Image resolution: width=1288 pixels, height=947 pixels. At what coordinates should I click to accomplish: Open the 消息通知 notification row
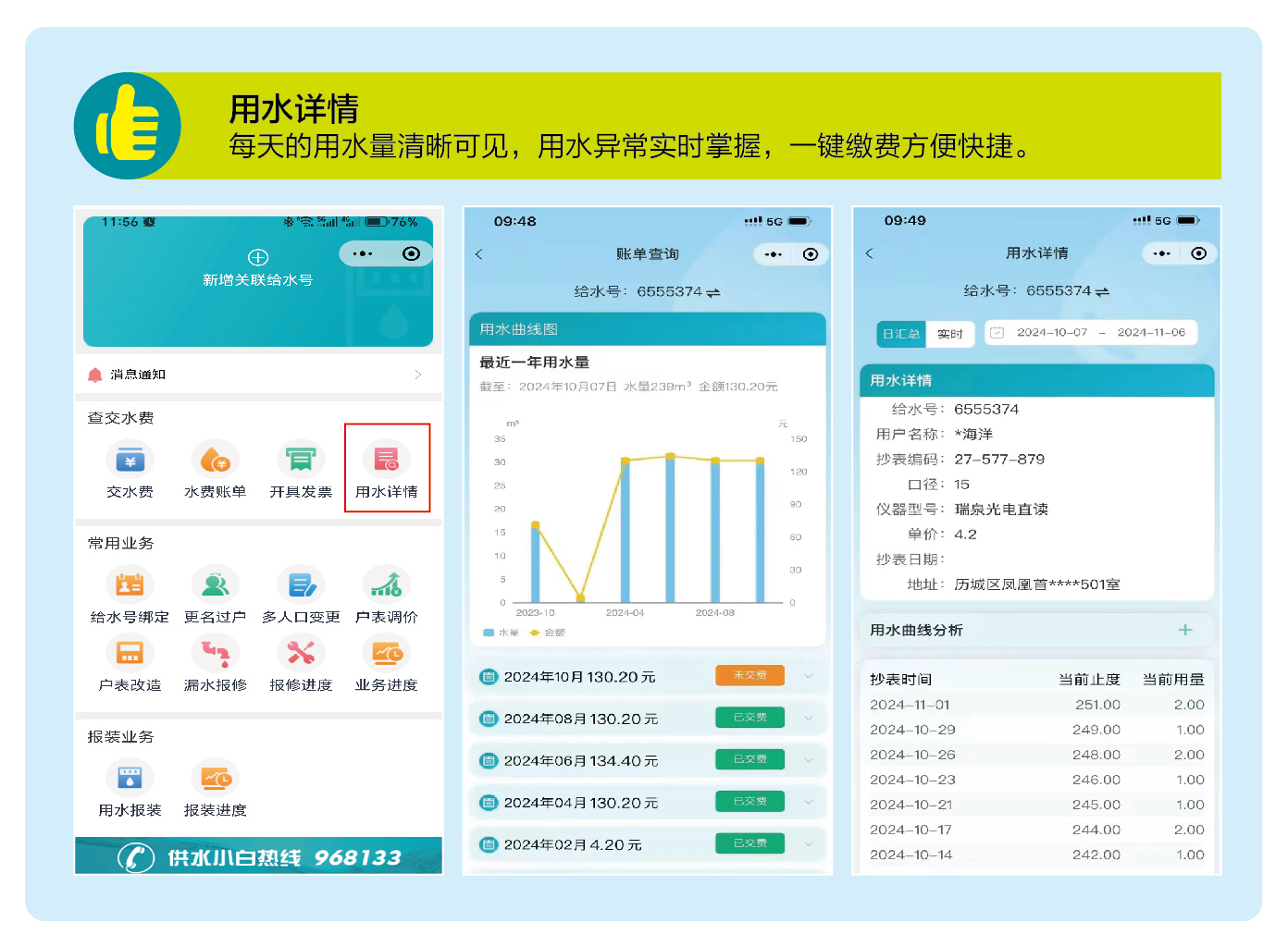pyautogui.click(x=258, y=375)
